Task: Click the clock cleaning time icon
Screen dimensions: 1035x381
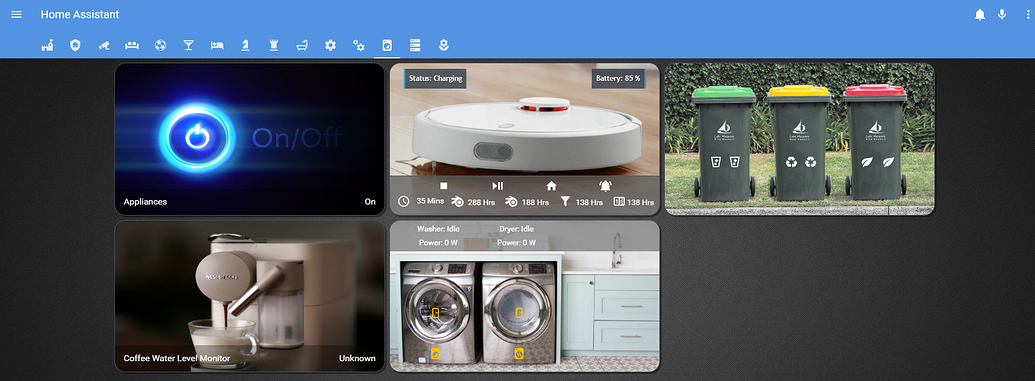Action: coord(404,201)
